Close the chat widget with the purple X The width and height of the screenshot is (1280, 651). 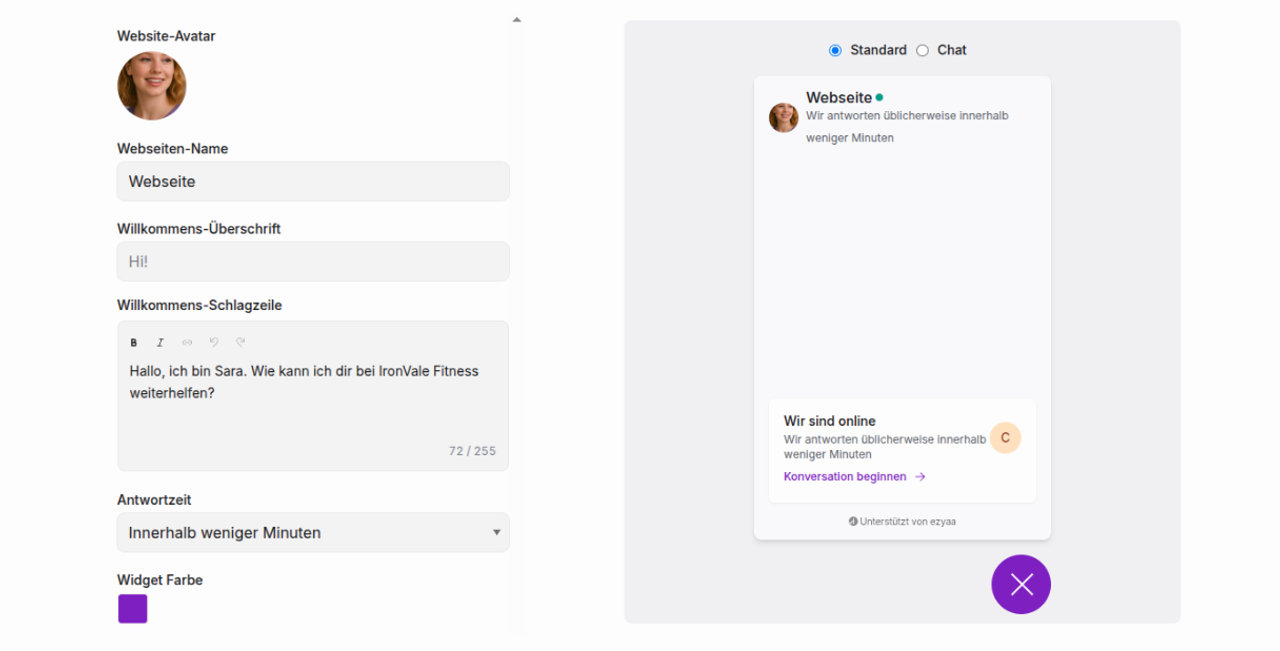coord(1021,584)
